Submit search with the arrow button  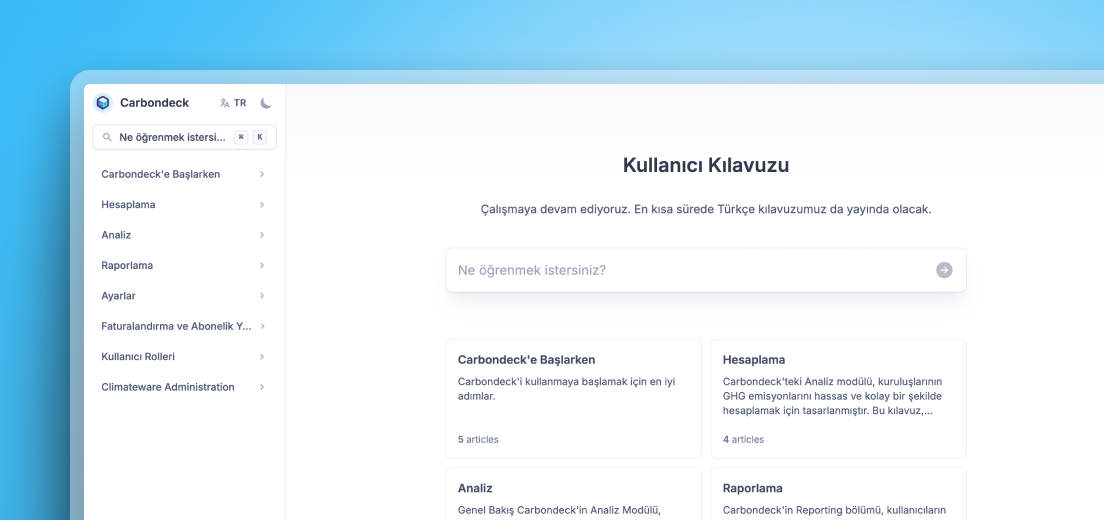point(944,270)
